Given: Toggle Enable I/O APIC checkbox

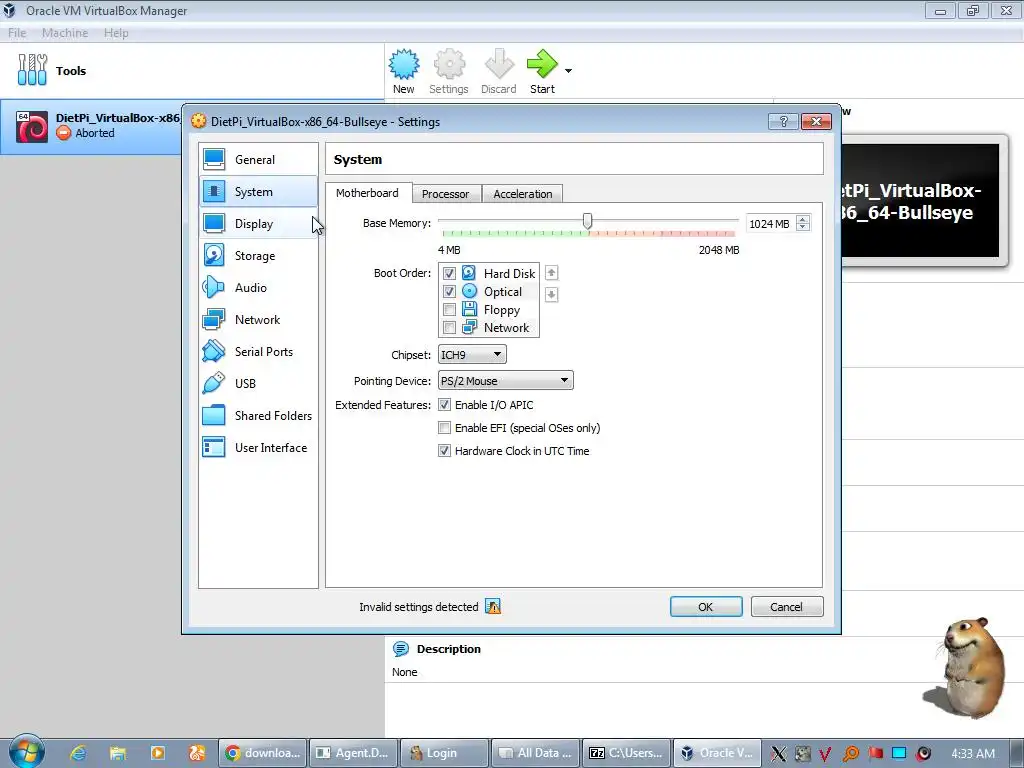Looking at the screenshot, I should pos(444,405).
